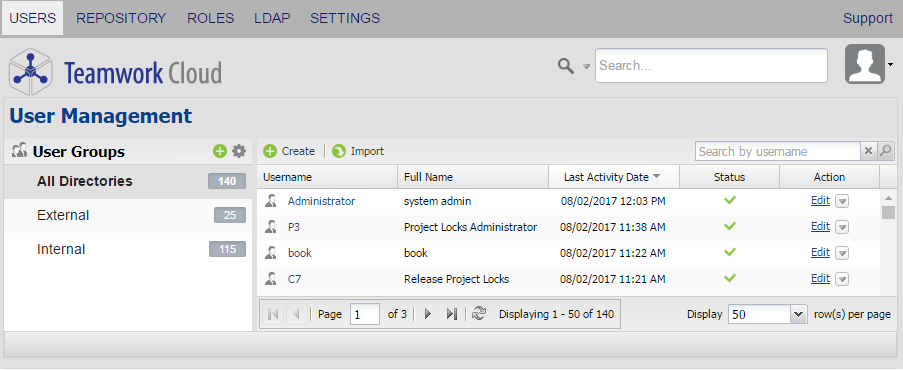
Task: Expand action dropdown for Administrator row
Action: [x=842, y=201]
